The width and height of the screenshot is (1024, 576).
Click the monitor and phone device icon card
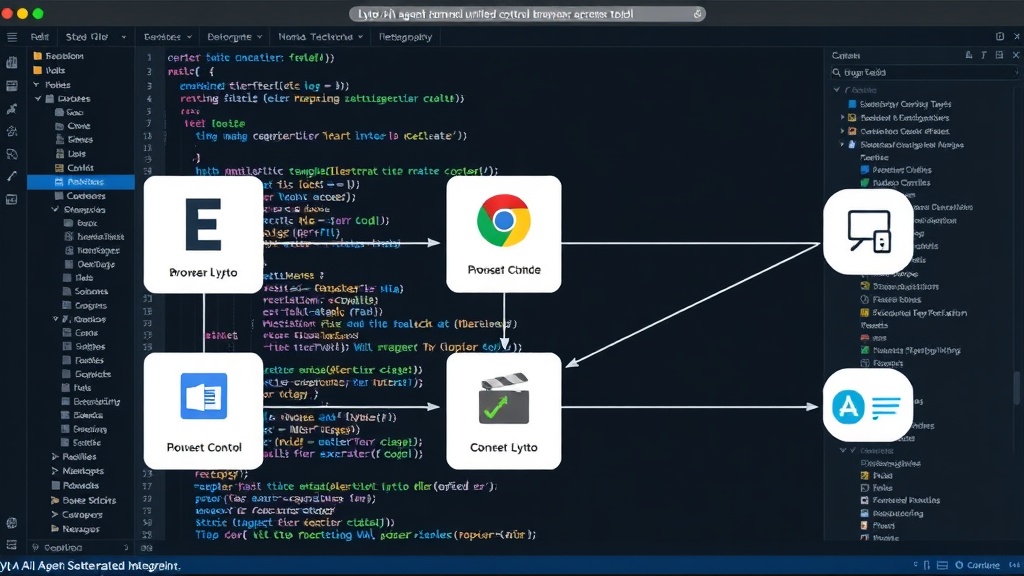coord(868,231)
